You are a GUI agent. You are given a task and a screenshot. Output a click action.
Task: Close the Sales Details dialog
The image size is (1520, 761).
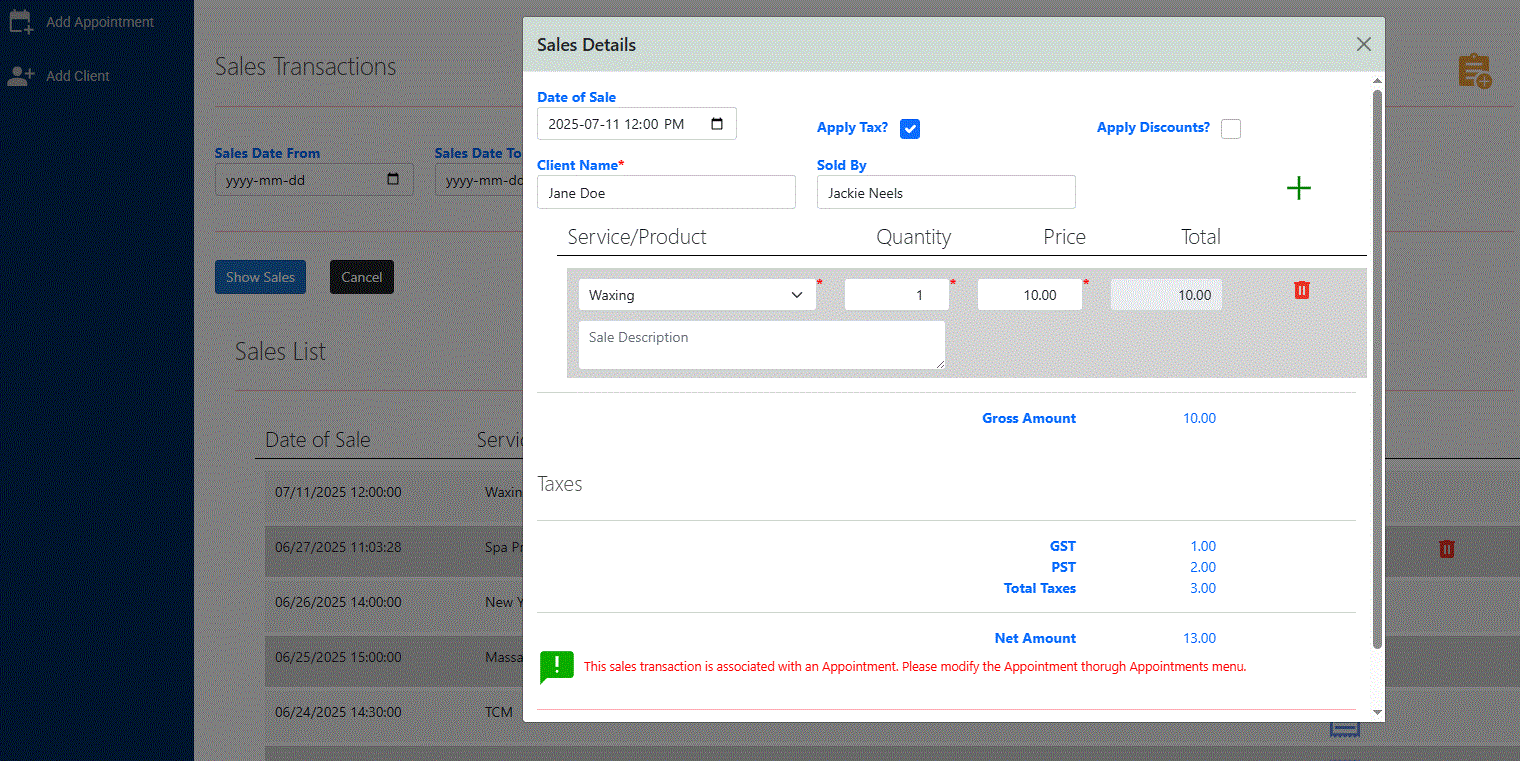pos(1363,44)
